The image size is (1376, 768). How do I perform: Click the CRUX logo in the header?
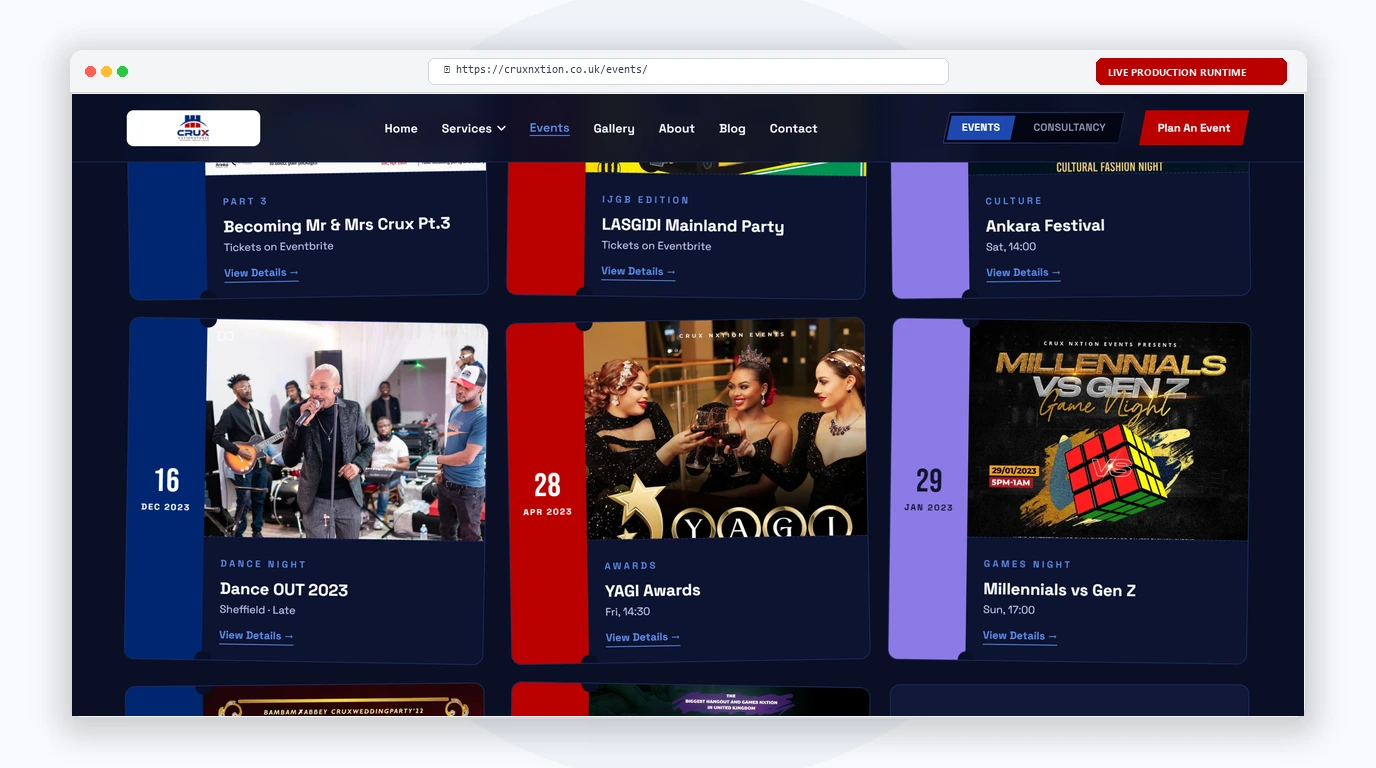coord(193,128)
